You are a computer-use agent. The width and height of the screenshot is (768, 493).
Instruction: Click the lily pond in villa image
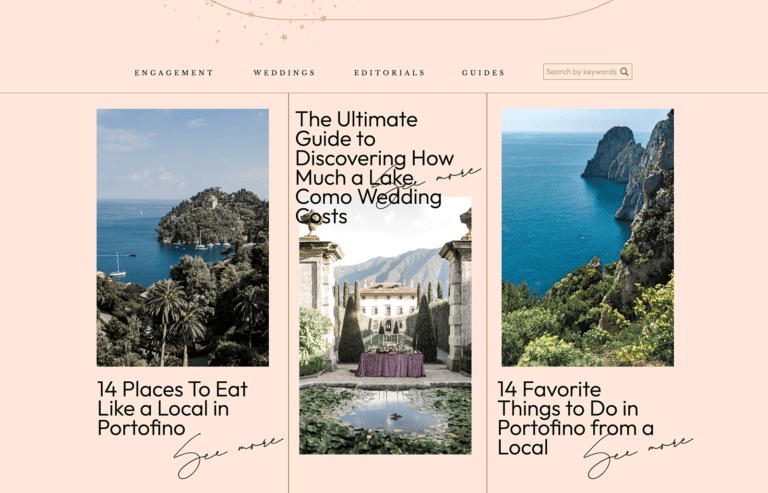click(385, 419)
